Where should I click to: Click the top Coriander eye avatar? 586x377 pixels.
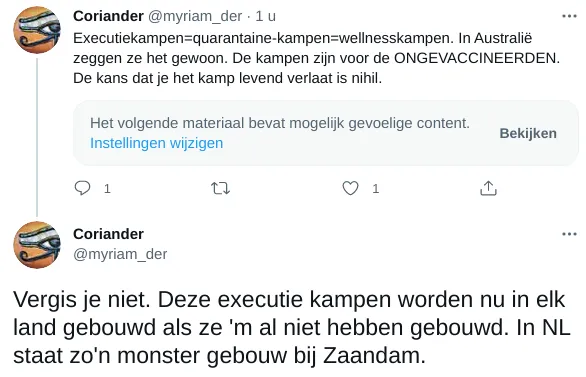coord(37,30)
